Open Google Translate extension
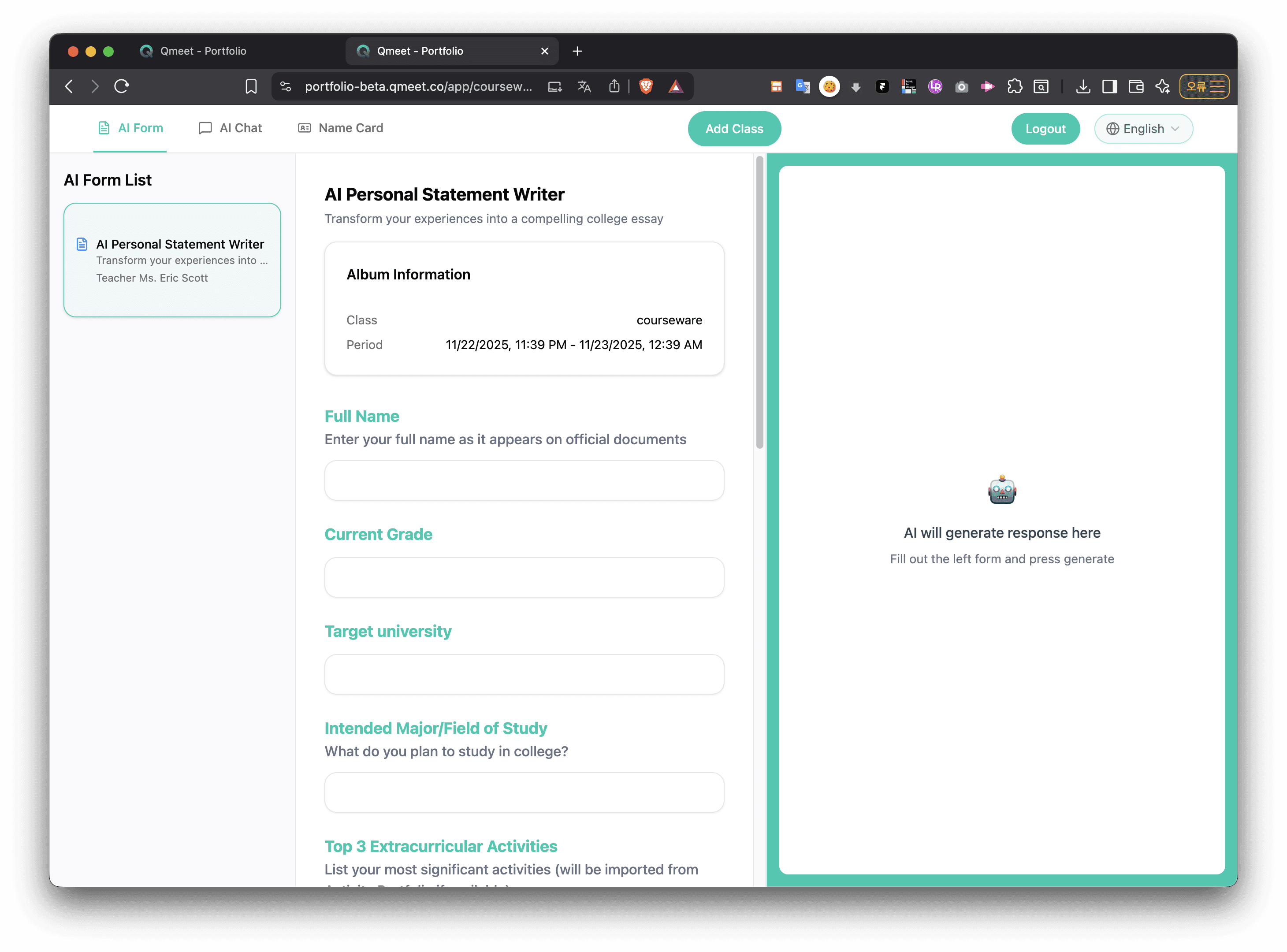 [802, 86]
